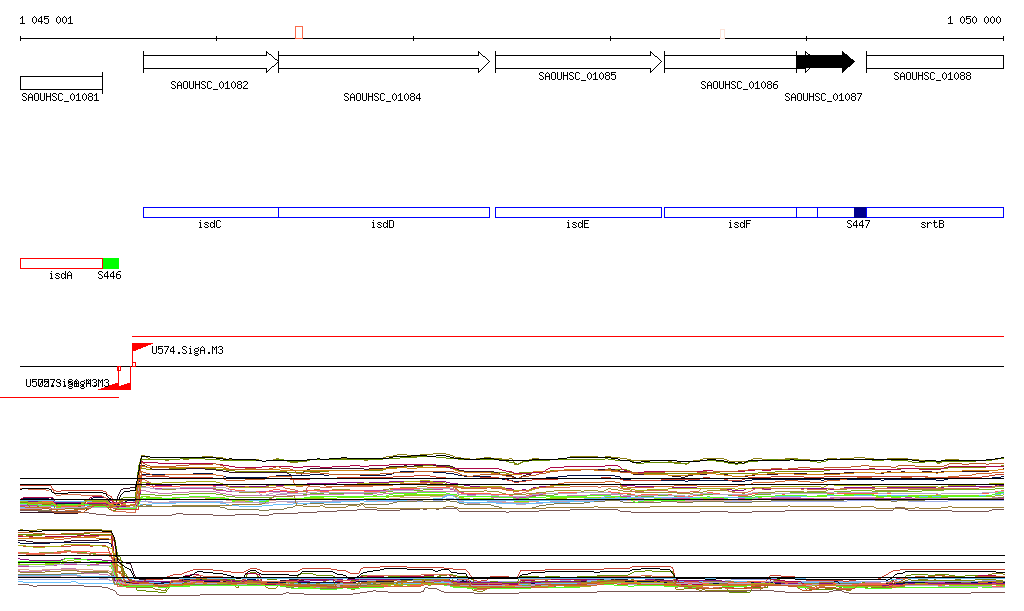Select the srtB annotation segment
1024x611 pixels.
coord(935,212)
